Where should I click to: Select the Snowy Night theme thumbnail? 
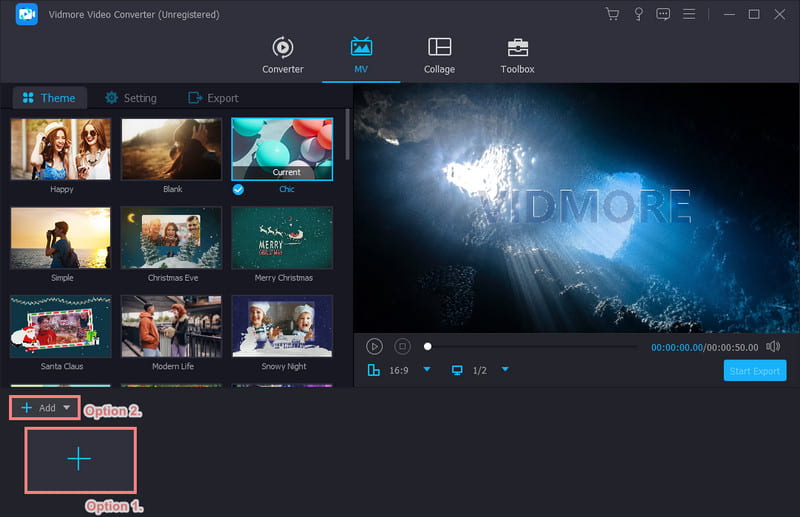click(282, 326)
